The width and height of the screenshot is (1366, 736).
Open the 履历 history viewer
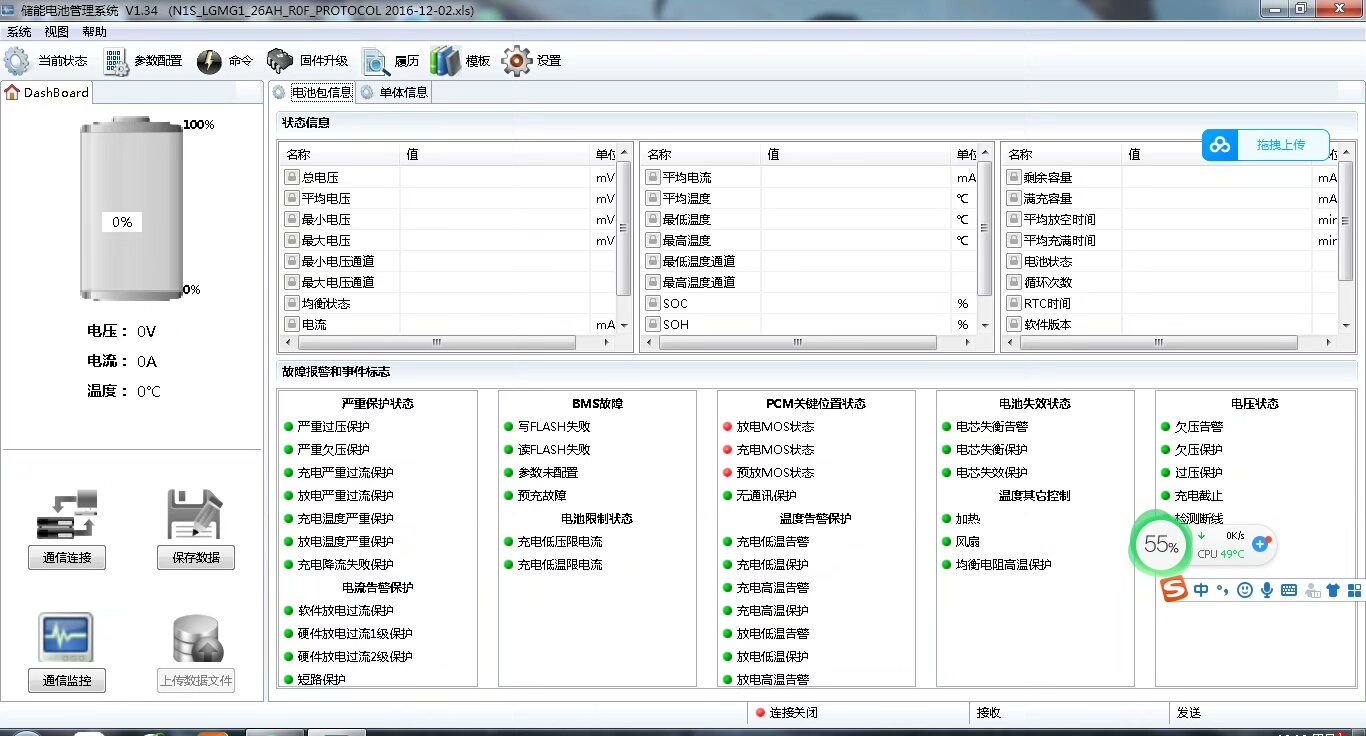coord(375,62)
